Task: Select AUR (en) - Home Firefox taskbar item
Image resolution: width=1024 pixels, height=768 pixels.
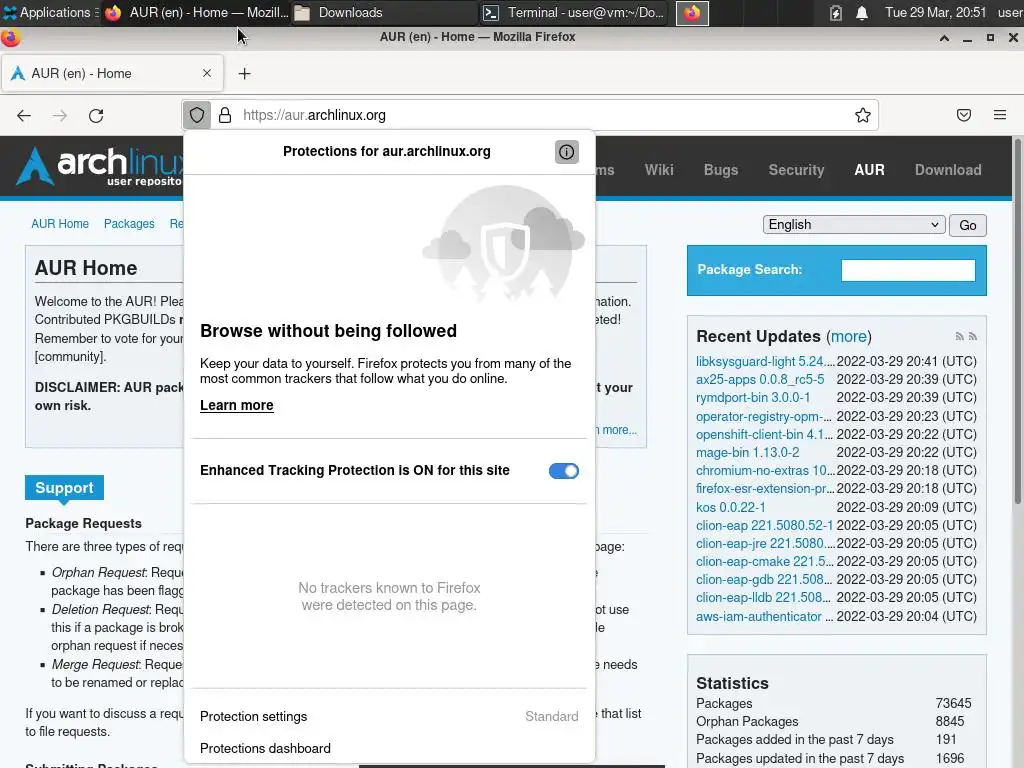Action: click(196, 12)
